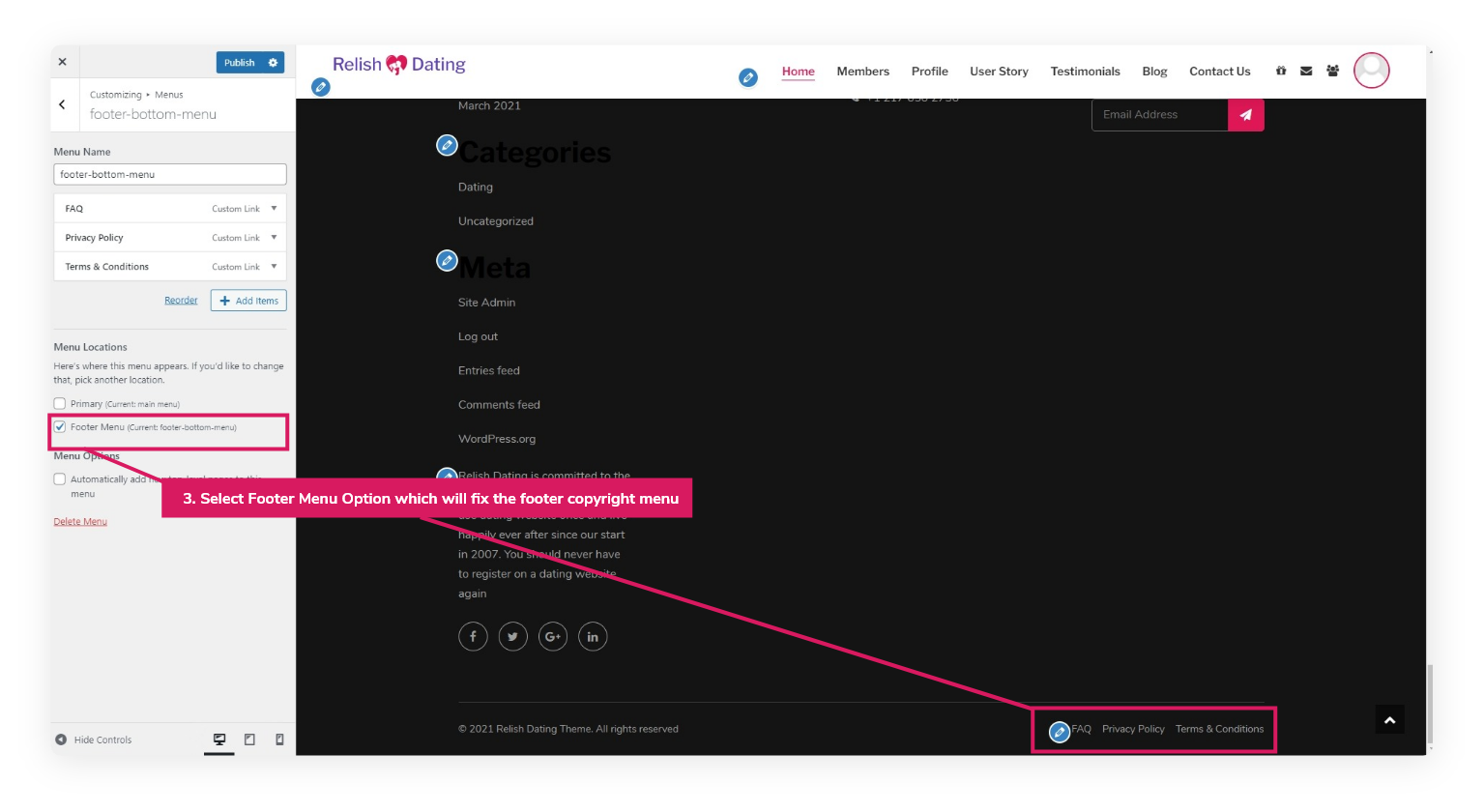Click inside the Menu Name text field
Screen dimensions: 1484x812
tap(170, 174)
